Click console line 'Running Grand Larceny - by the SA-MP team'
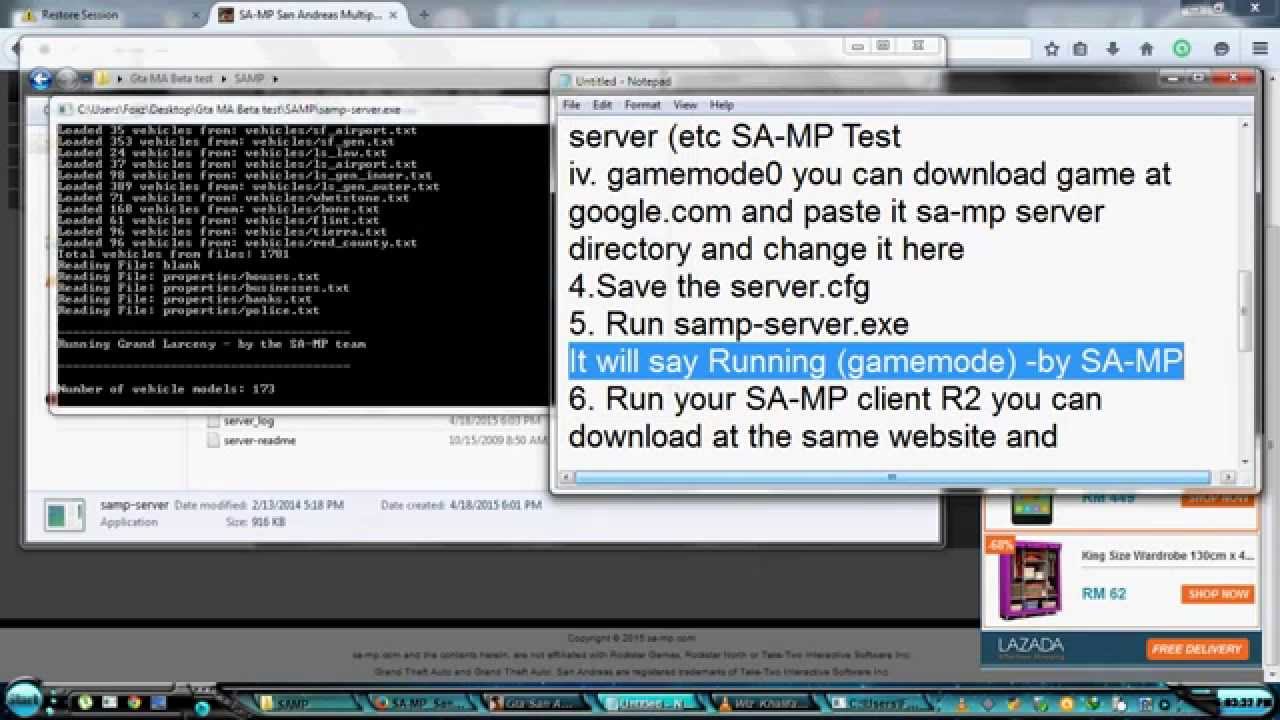The width and height of the screenshot is (1280, 720). pyautogui.click(x=212, y=344)
